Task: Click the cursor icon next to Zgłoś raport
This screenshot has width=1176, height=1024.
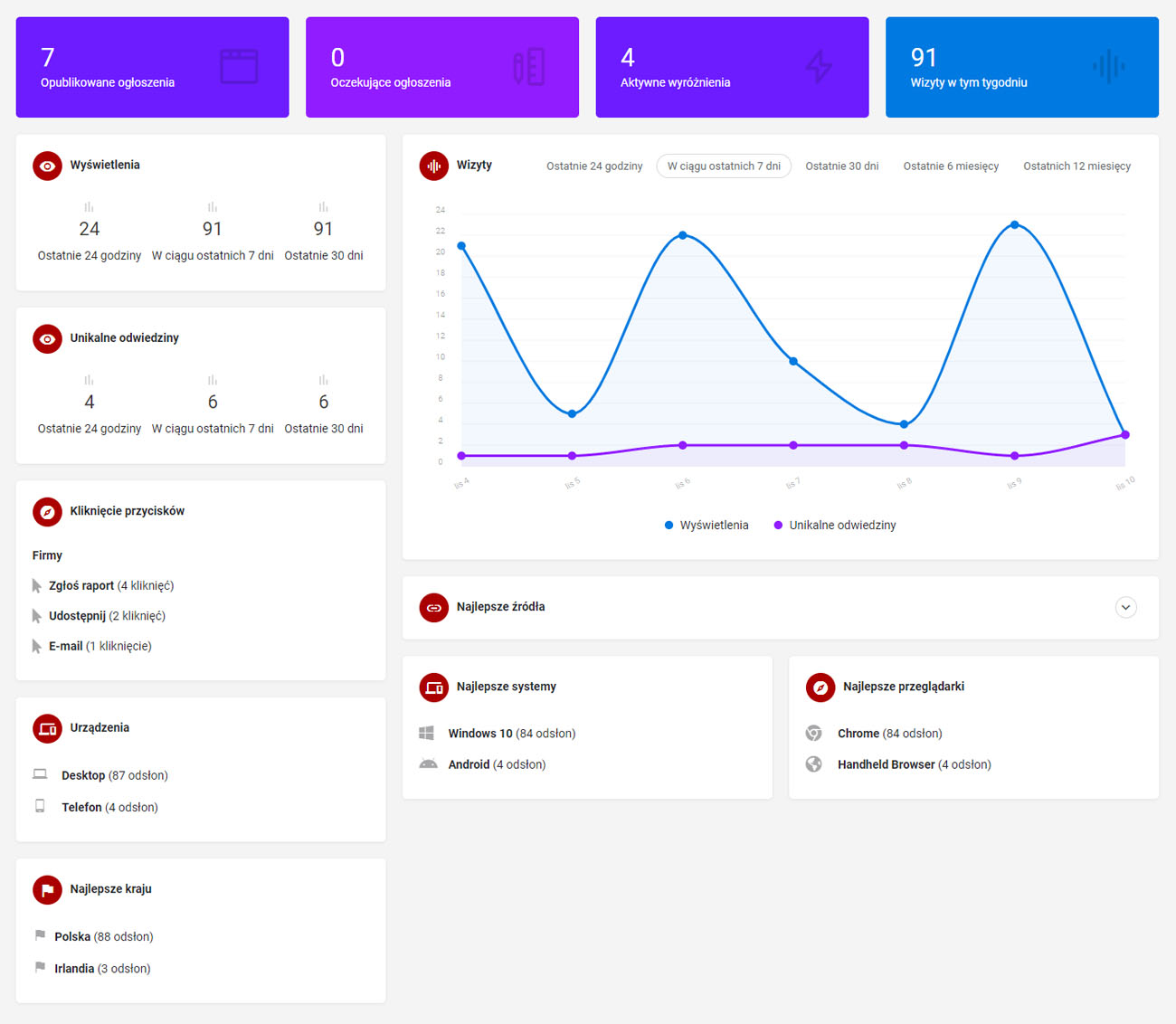Action: [x=36, y=586]
